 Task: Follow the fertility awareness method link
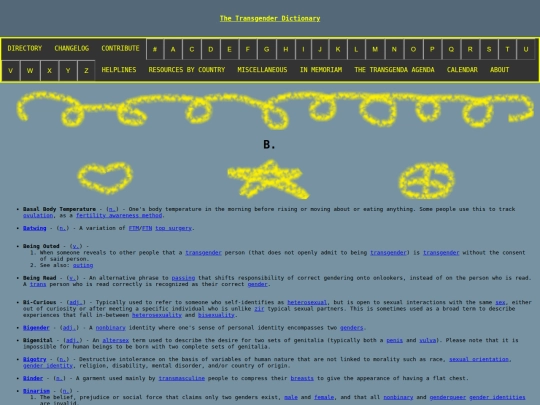[119, 216]
